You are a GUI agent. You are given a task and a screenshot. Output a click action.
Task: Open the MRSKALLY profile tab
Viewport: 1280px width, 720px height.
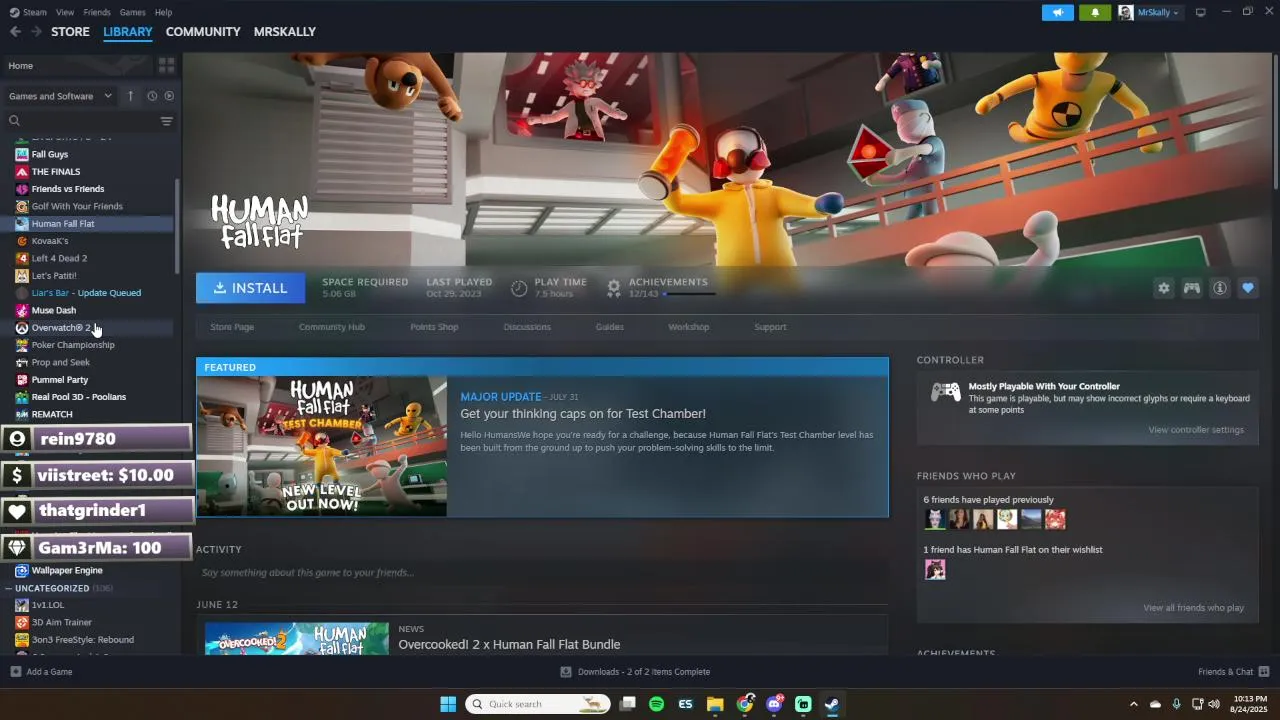click(285, 32)
